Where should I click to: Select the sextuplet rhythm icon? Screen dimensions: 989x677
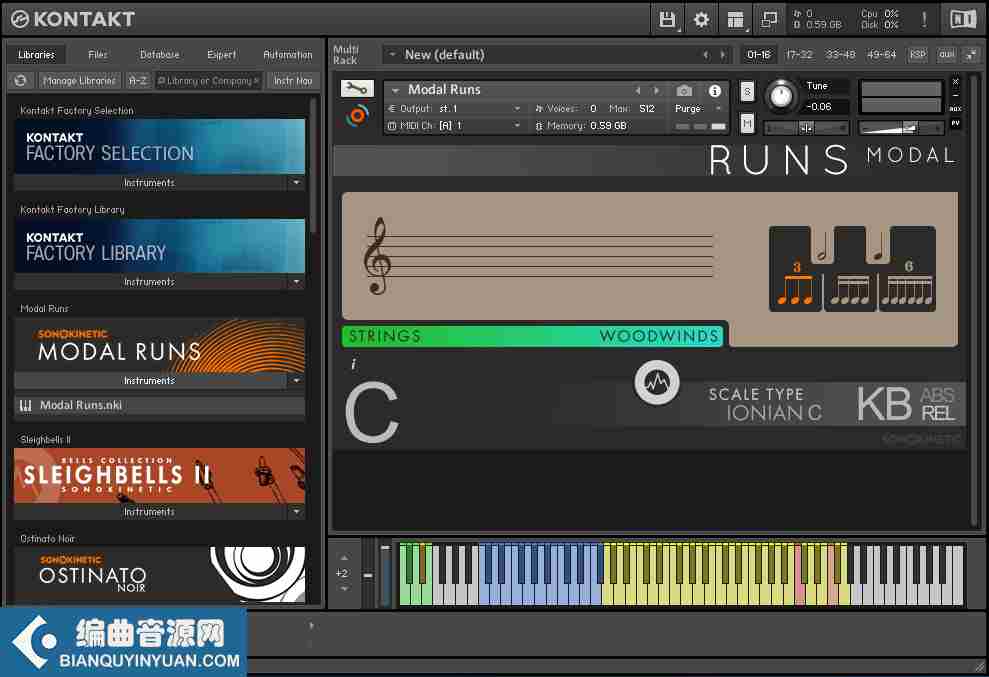tap(907, 283)
